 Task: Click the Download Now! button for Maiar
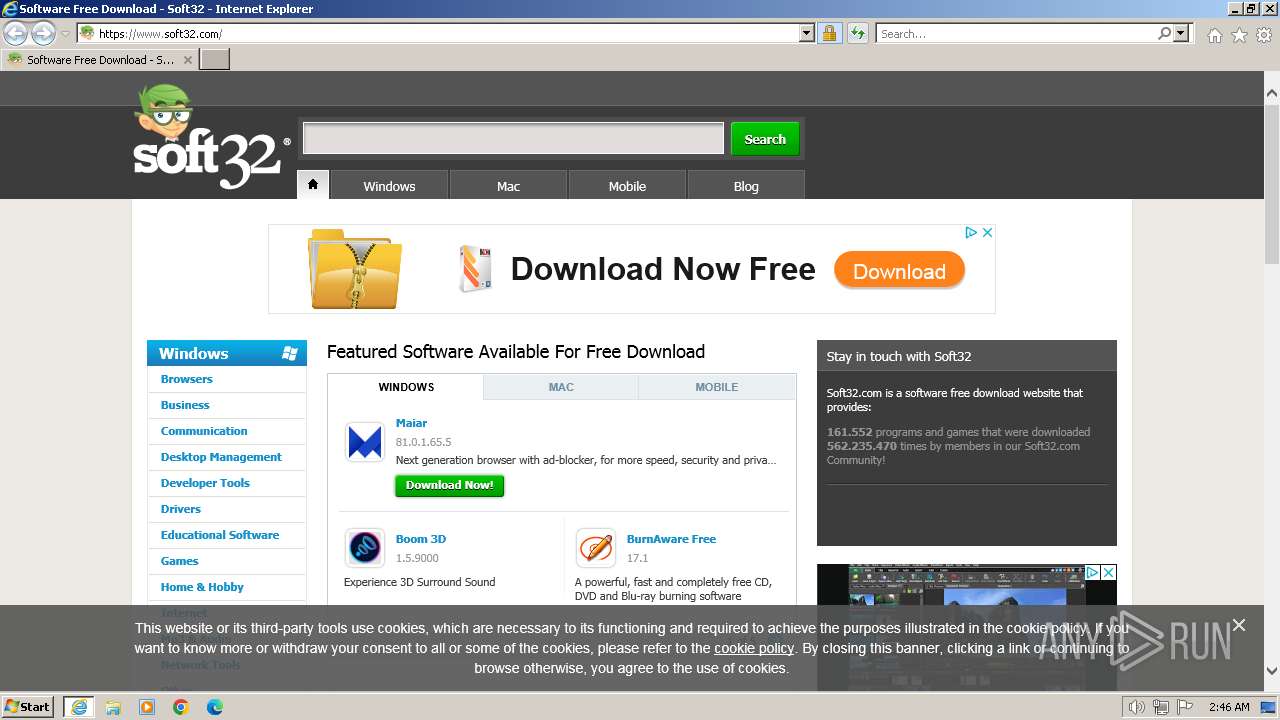point(450,485)
